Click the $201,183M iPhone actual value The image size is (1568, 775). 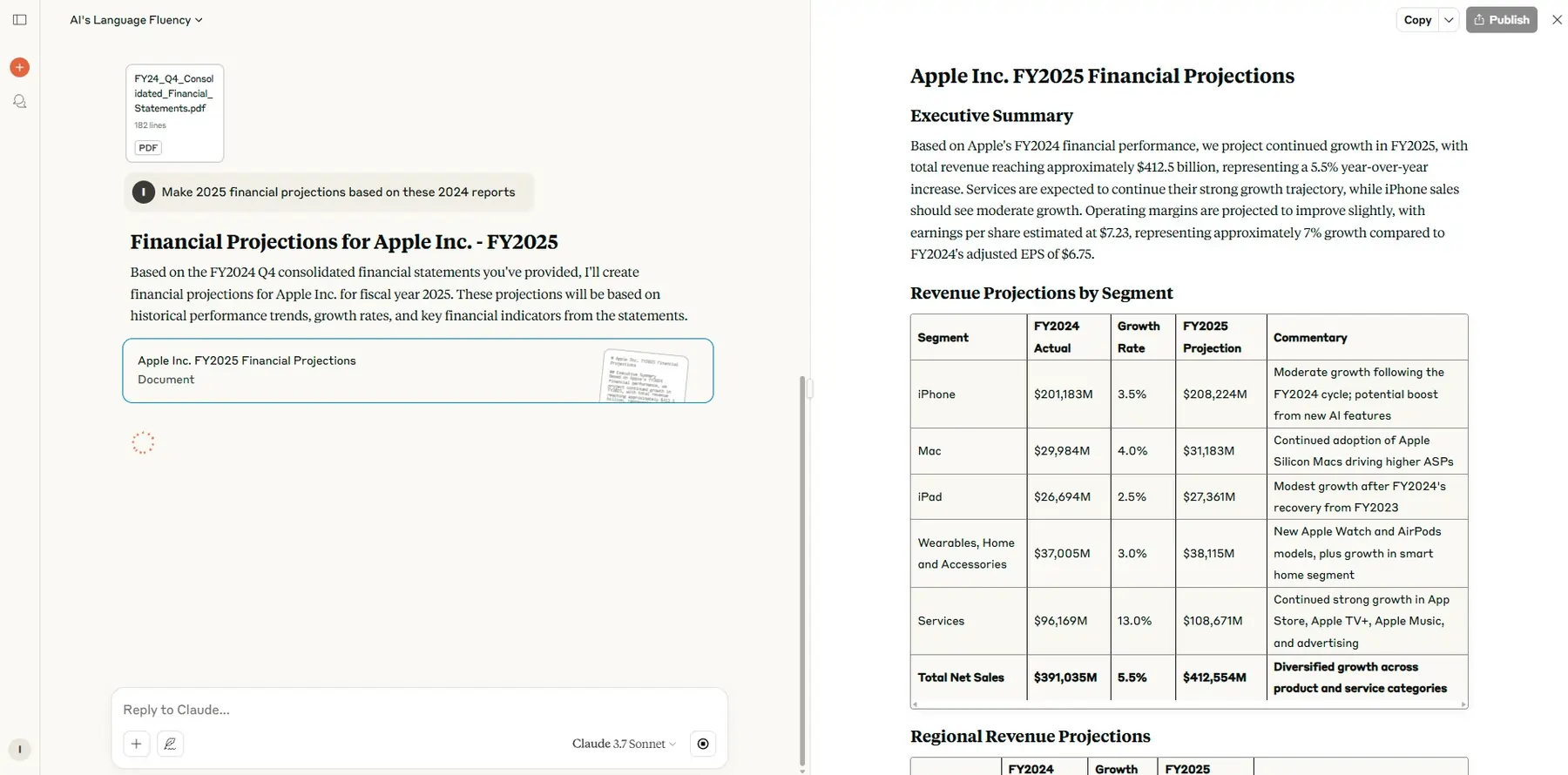pos(1063,394)
